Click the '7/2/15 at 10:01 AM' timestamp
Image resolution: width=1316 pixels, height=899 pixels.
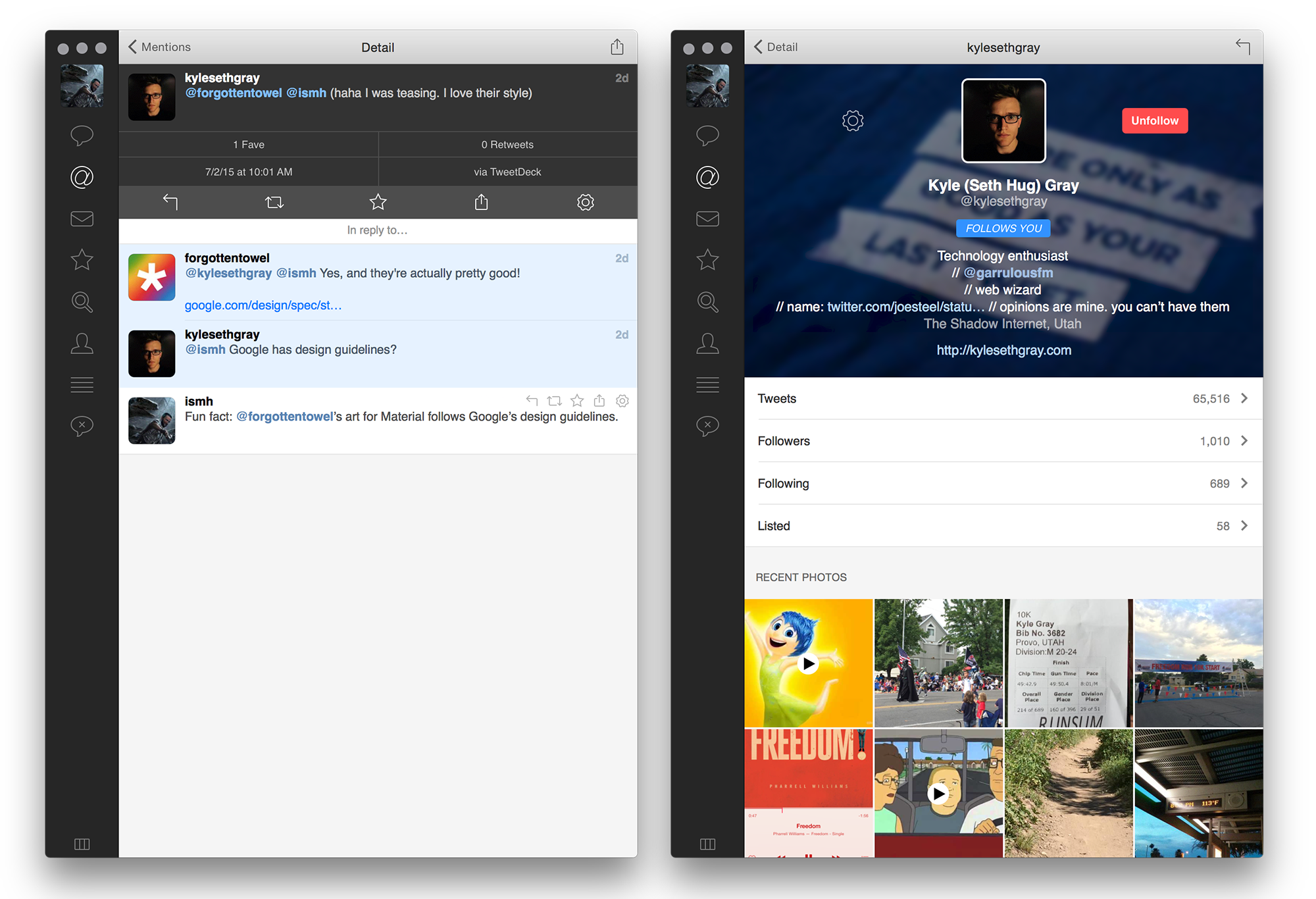coord(249,172)
